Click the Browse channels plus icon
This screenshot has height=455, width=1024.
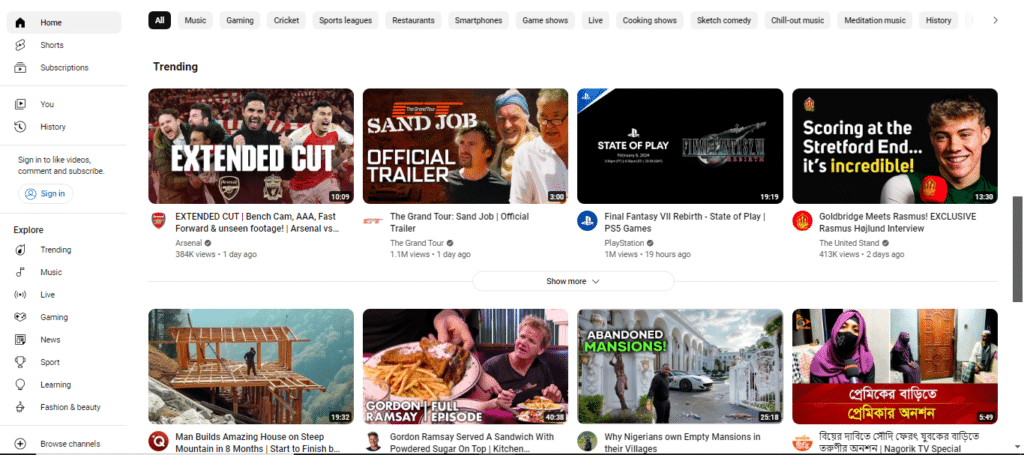coord(20,444)
